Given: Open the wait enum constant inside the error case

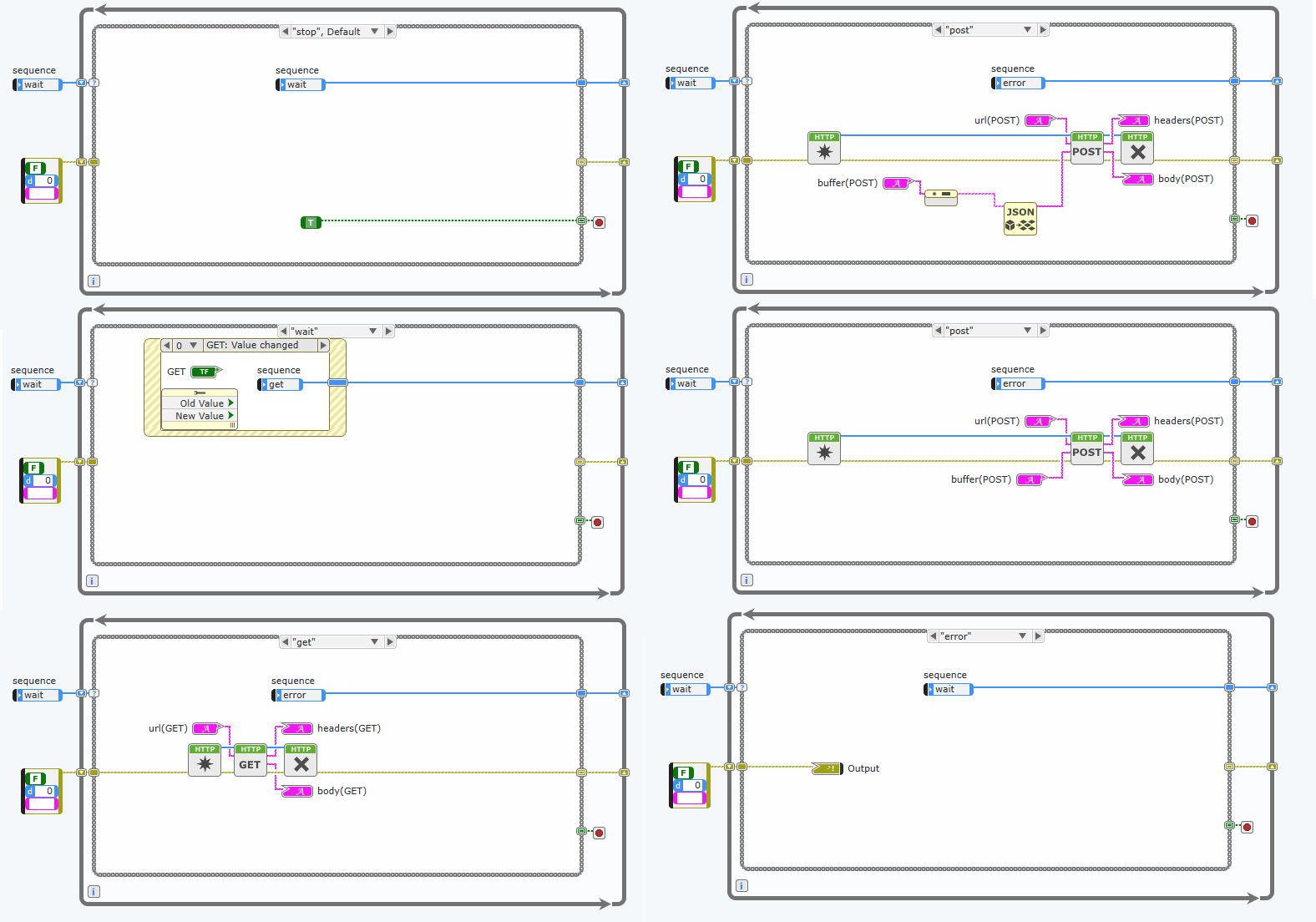Looking at the screenshot, I should click(949, 689).
